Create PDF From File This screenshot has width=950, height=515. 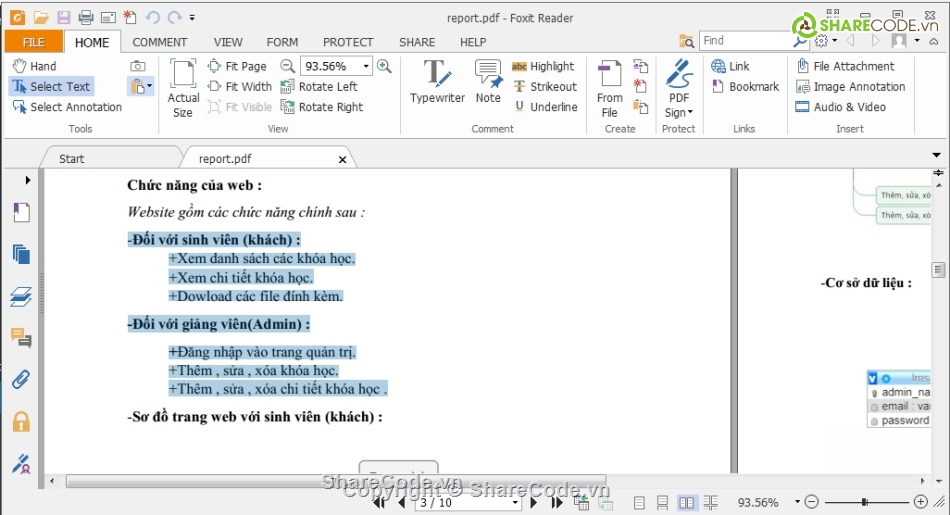point(610,88)
